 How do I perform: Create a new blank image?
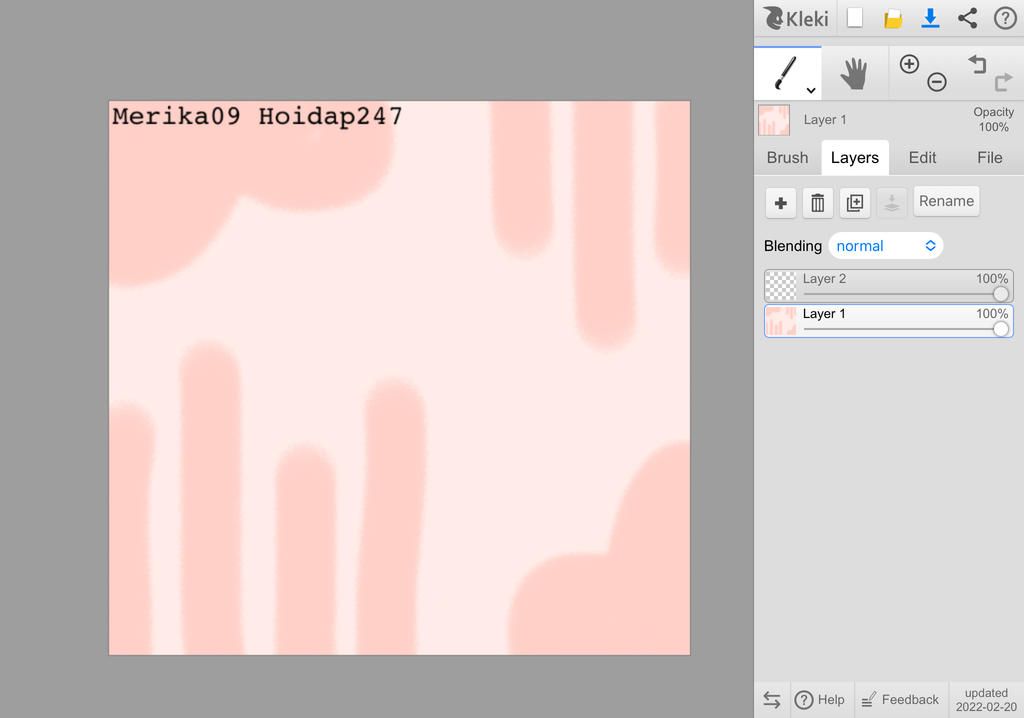tap(855, 18)
